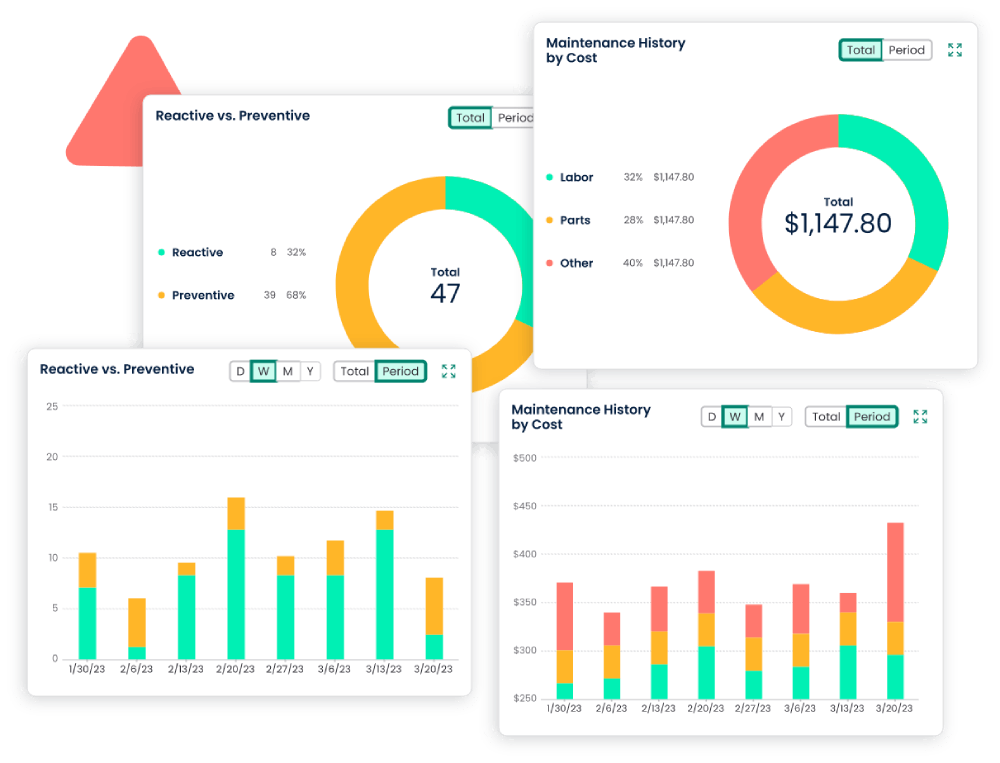Switch Reactive vs. Preventive donut to Period view
1000x763 pixels.
[517, 117]
